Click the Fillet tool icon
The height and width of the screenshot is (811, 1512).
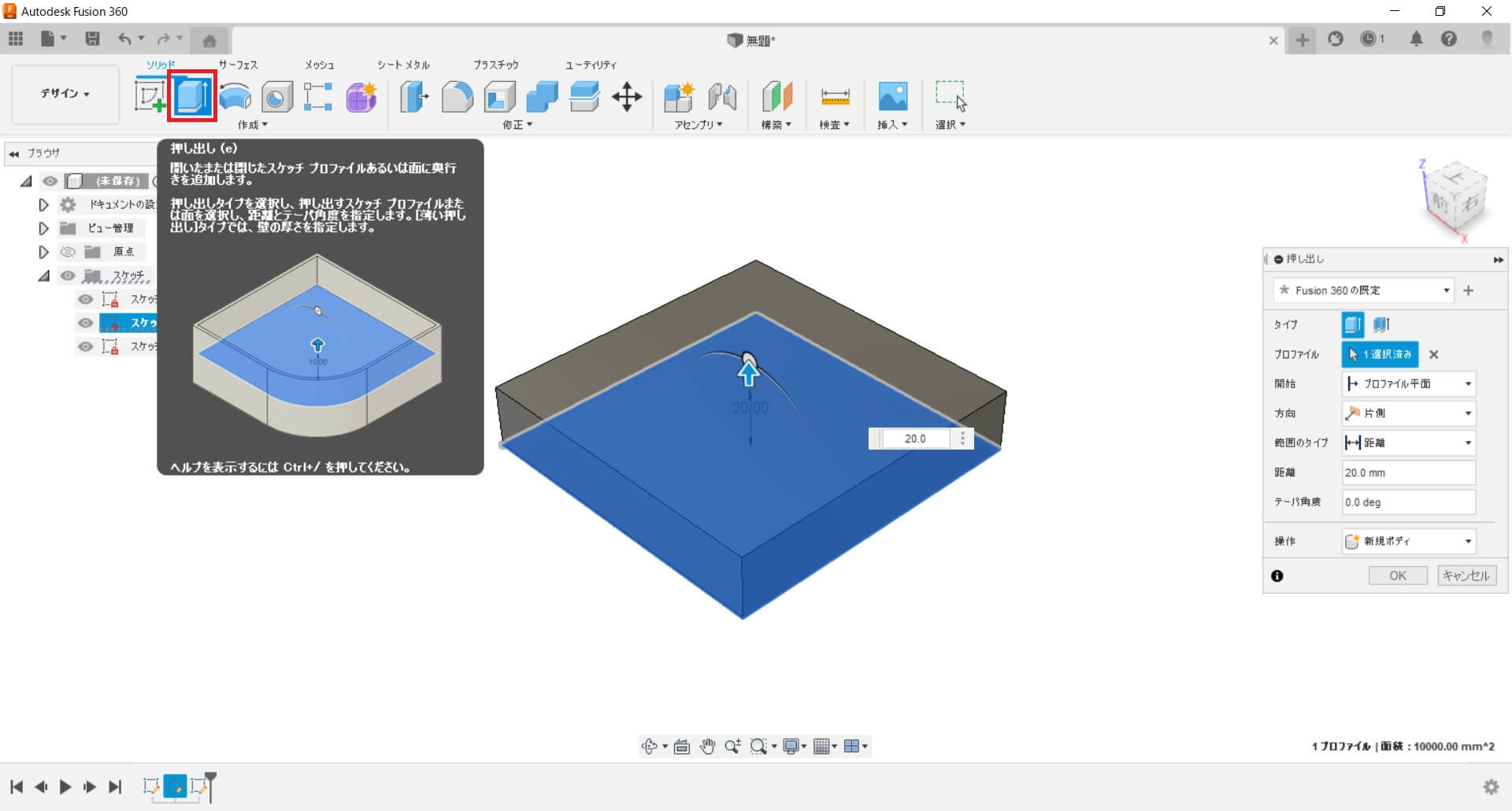pos(457,97)
